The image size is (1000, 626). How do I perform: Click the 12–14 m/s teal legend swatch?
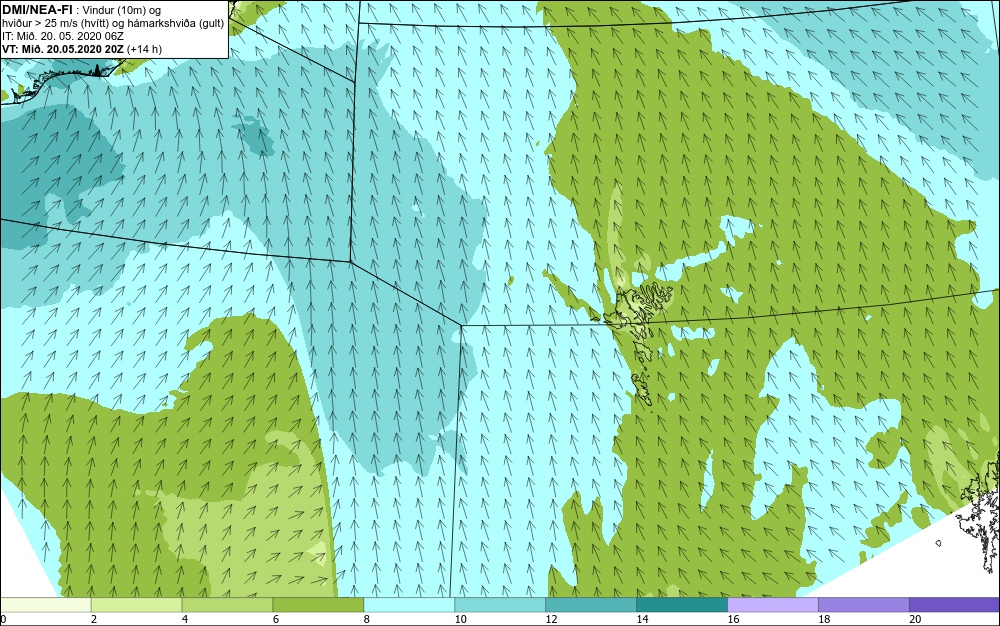coord(591,604)
